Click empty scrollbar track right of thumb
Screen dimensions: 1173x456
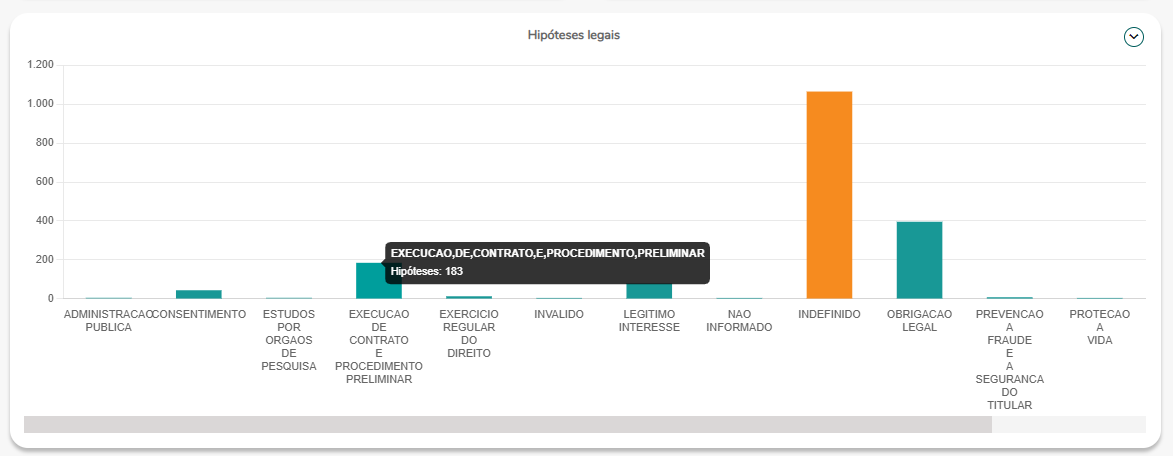[x=1067, y=425]
